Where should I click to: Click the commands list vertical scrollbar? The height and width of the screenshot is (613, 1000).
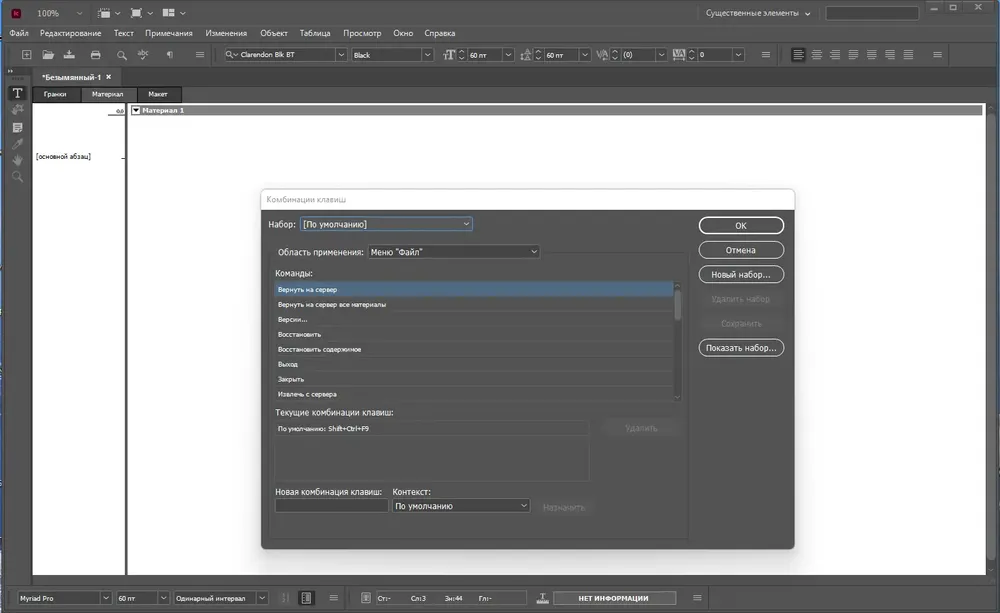tap(677, 341)
